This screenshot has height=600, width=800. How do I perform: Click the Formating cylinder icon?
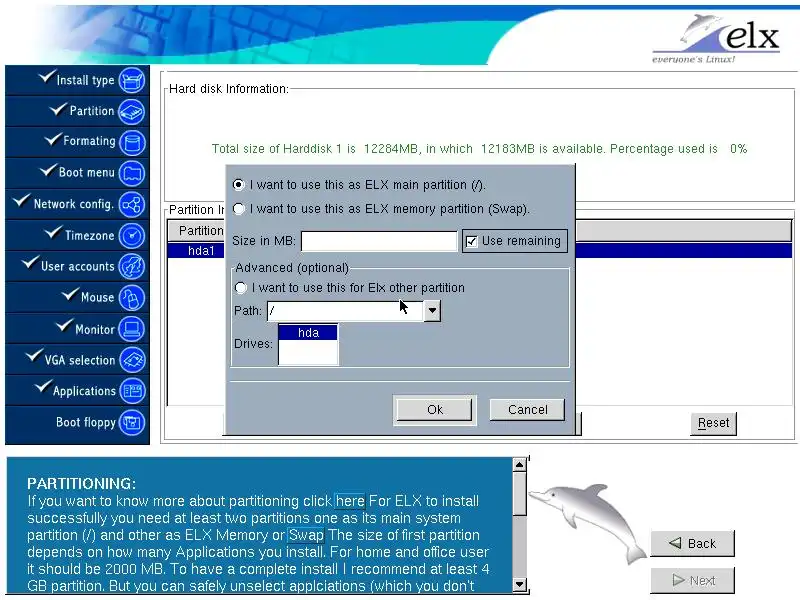coord(132,142)
